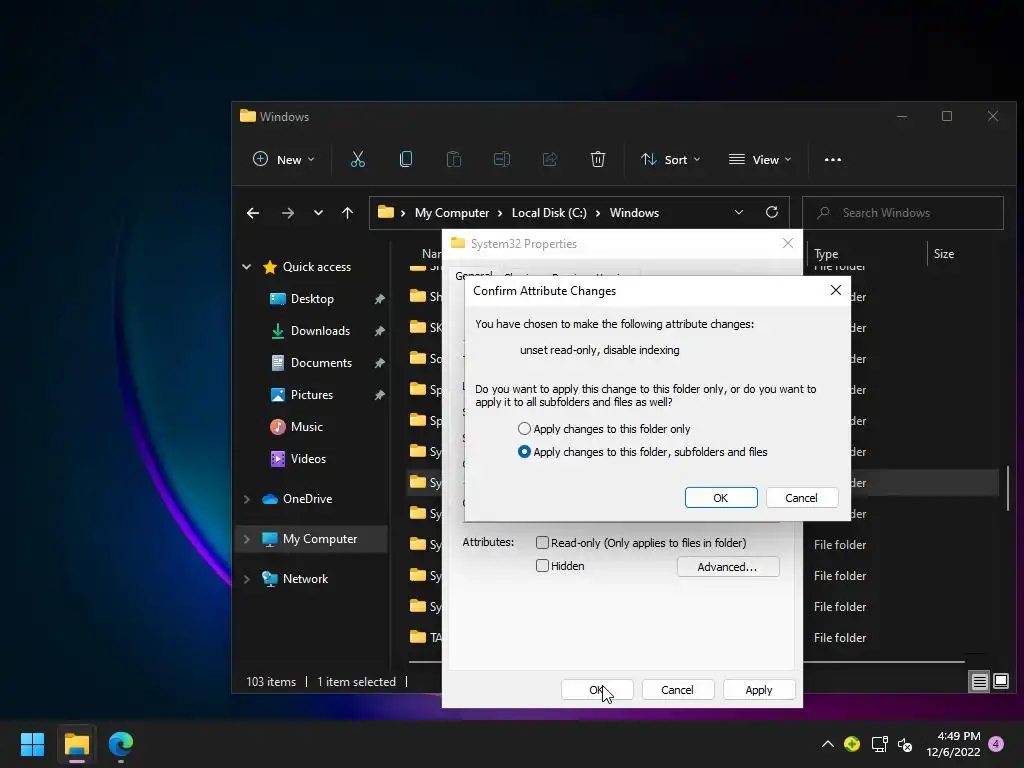
Task: Select Apply changes to folder, subfolders and files
Action: pyautogui.click(x=524, y=452)
